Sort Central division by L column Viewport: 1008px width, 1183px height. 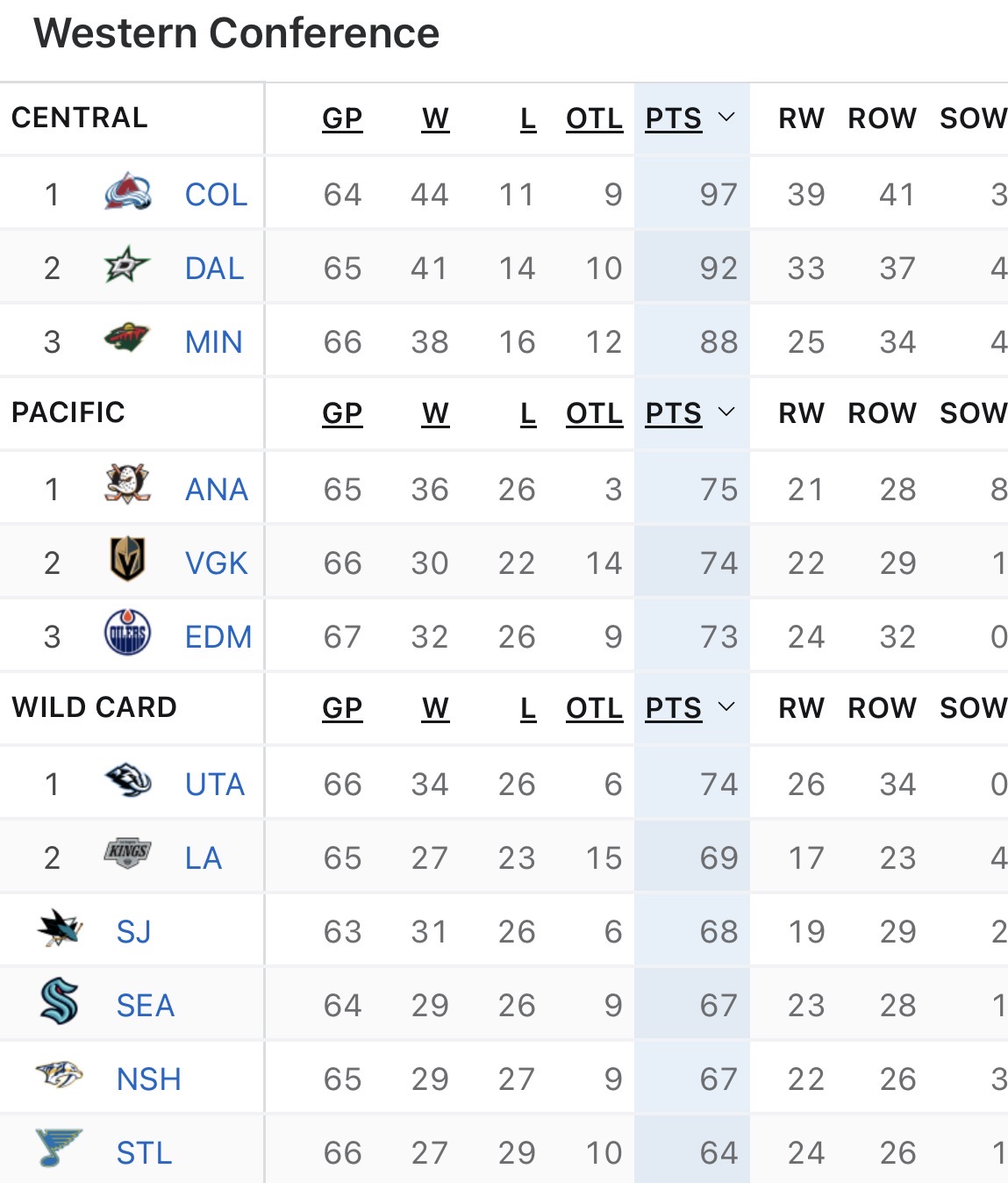coord(527,118)
